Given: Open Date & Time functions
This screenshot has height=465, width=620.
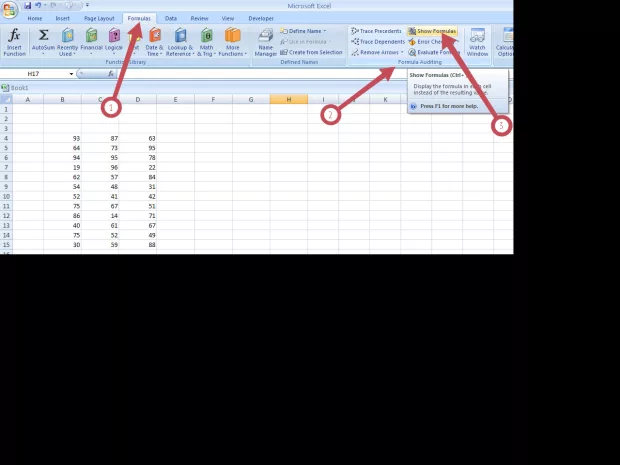Looking at the screenshot, I should pyautogui.click(x=154, y=42).
